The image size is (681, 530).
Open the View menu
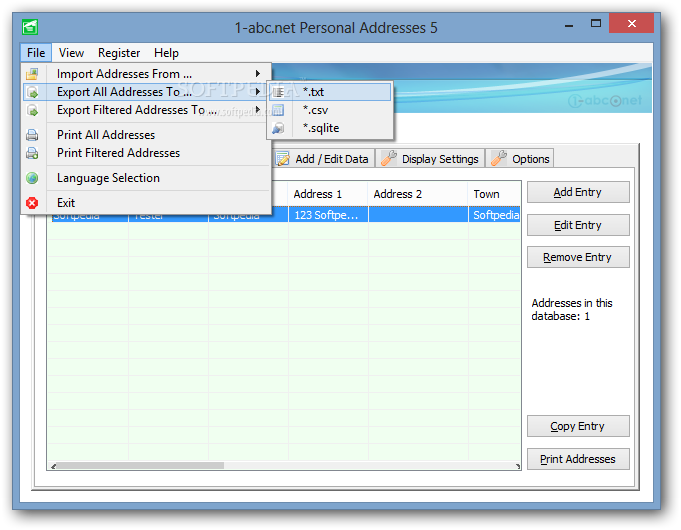(x=71, y=53)
